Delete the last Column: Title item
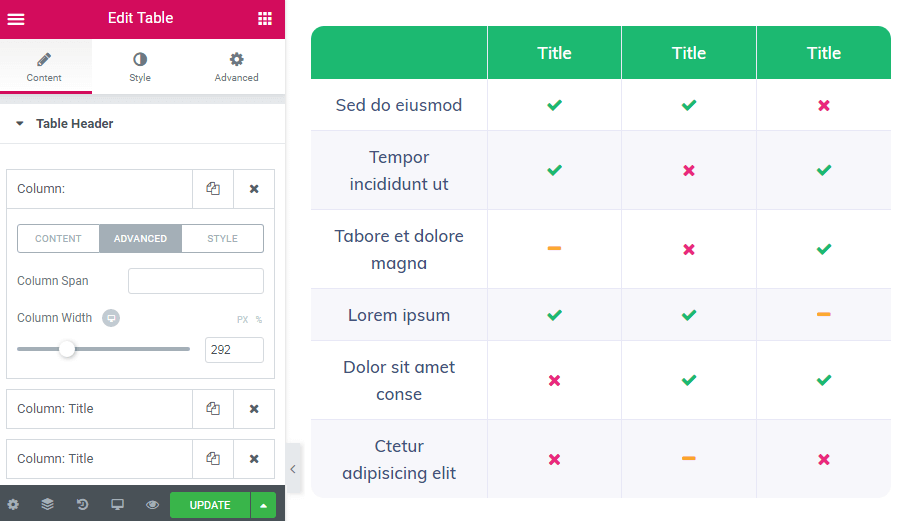 (254, 459)
